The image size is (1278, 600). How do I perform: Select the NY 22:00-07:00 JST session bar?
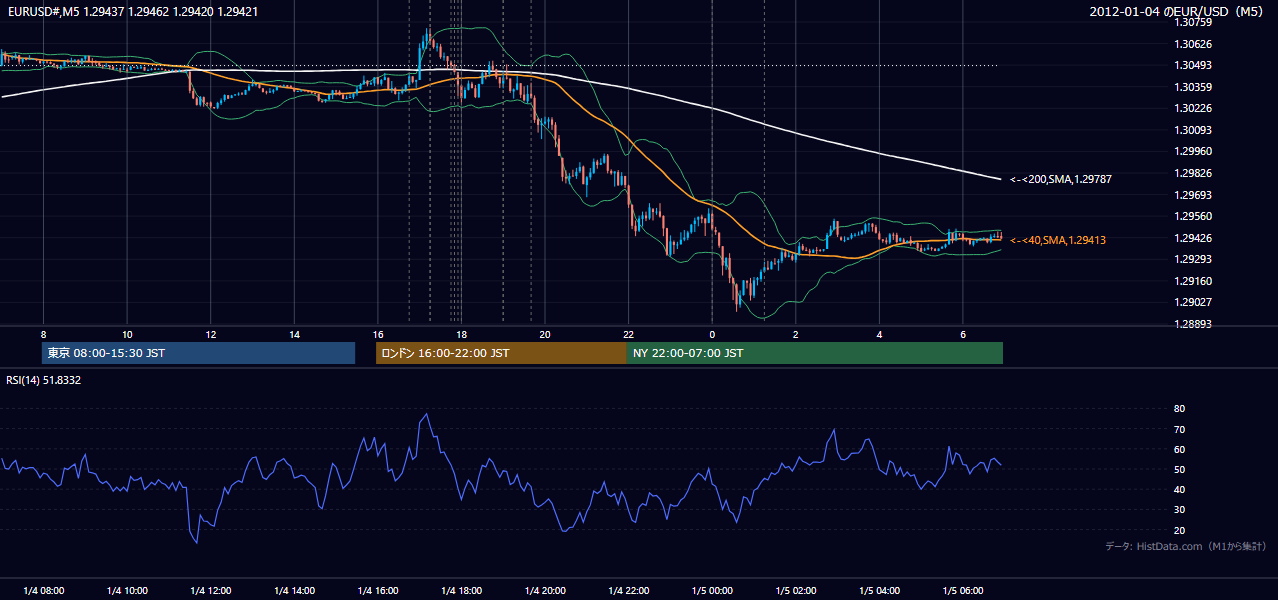pos(814,353)
